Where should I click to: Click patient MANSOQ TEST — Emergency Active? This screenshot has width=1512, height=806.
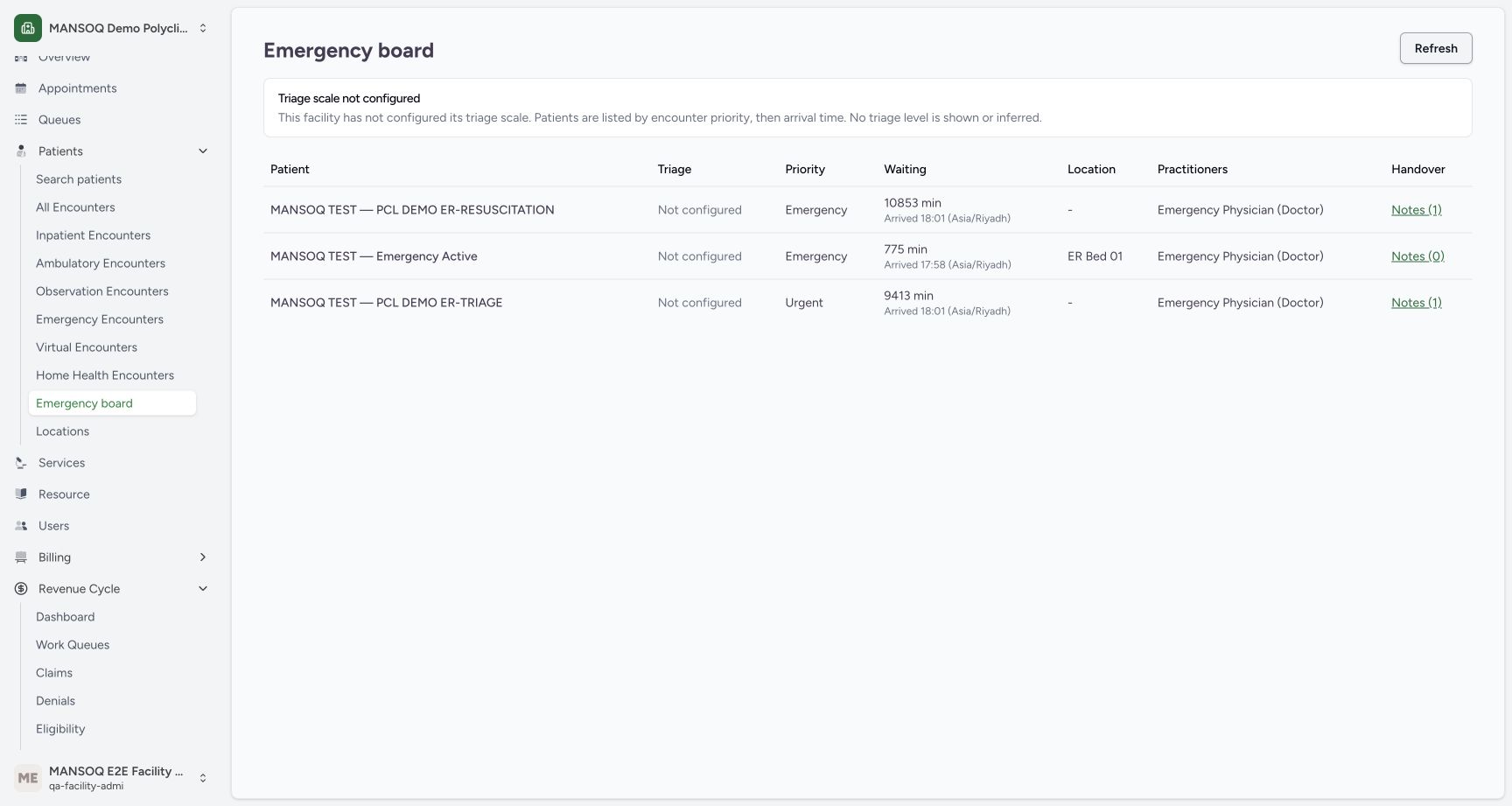(x=374, y=256)
